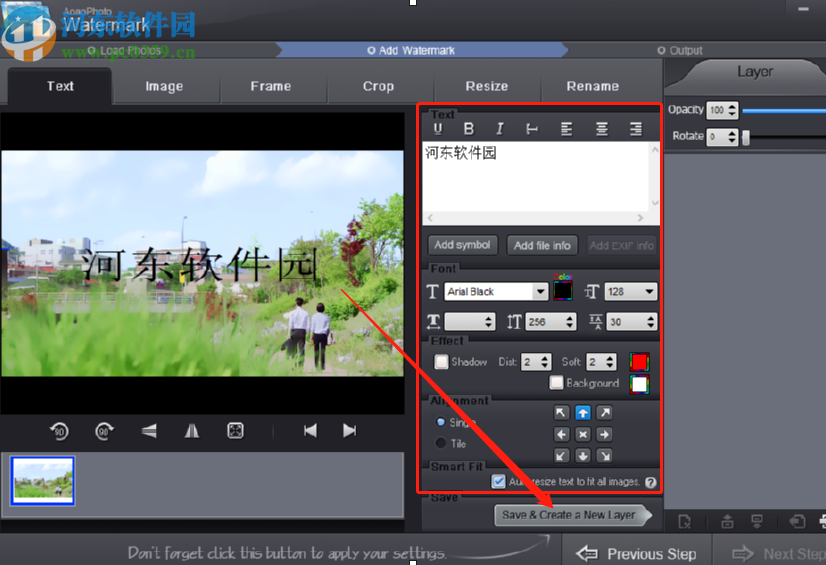Click the Add EXIF info button
Viewport: 826px width, 565px height.
pos(622,245)
